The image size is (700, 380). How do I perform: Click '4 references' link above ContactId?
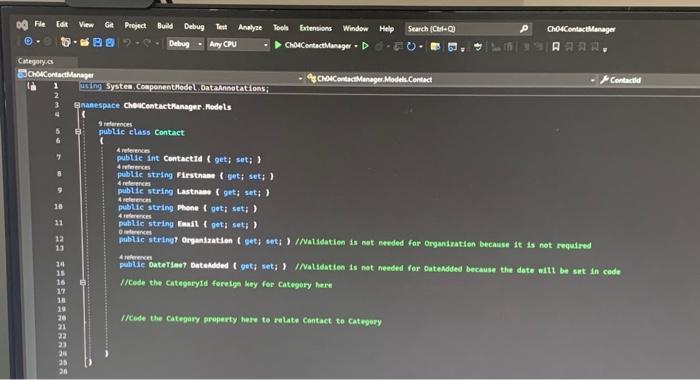click(133, 150)
